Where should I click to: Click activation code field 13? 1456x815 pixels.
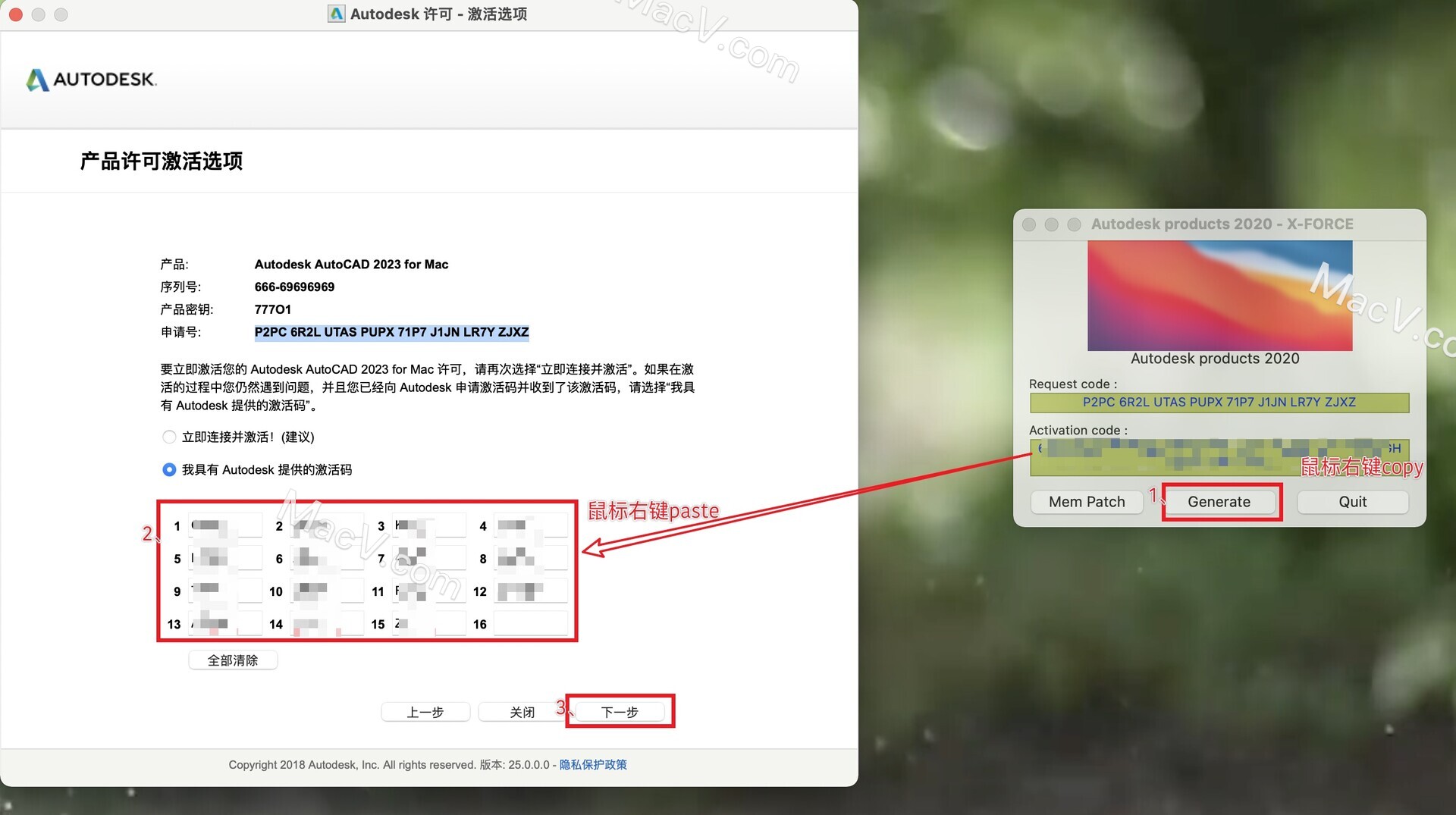coord(225,624)
